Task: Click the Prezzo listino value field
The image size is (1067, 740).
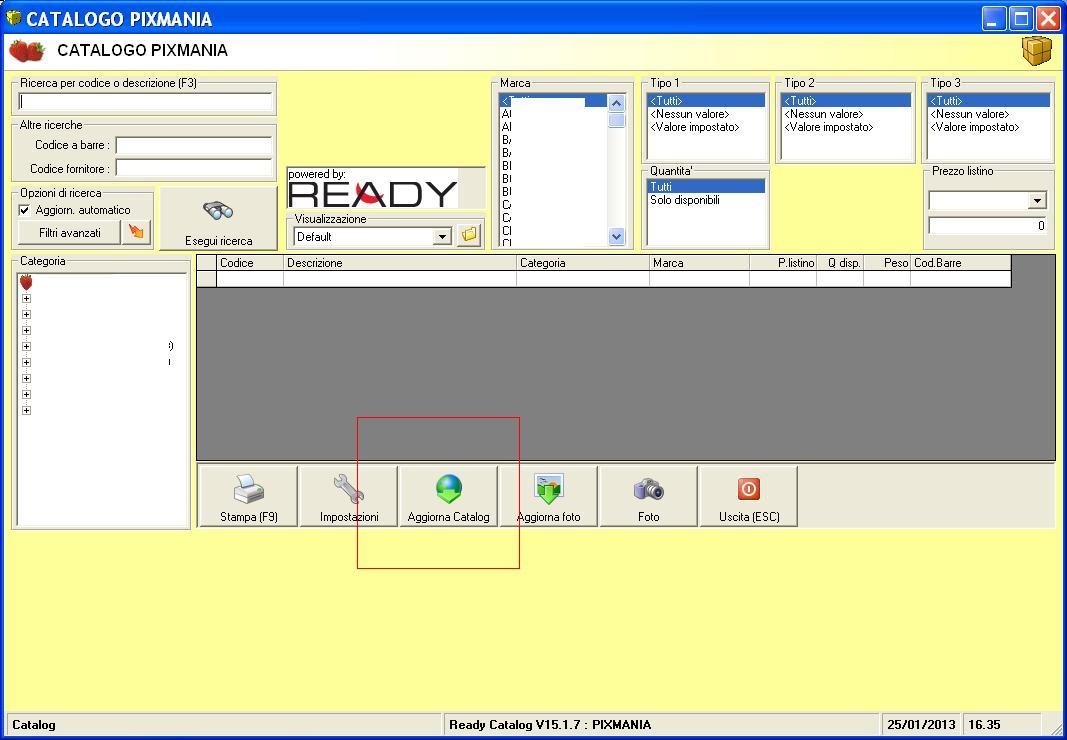Action: tap(987, 225)
